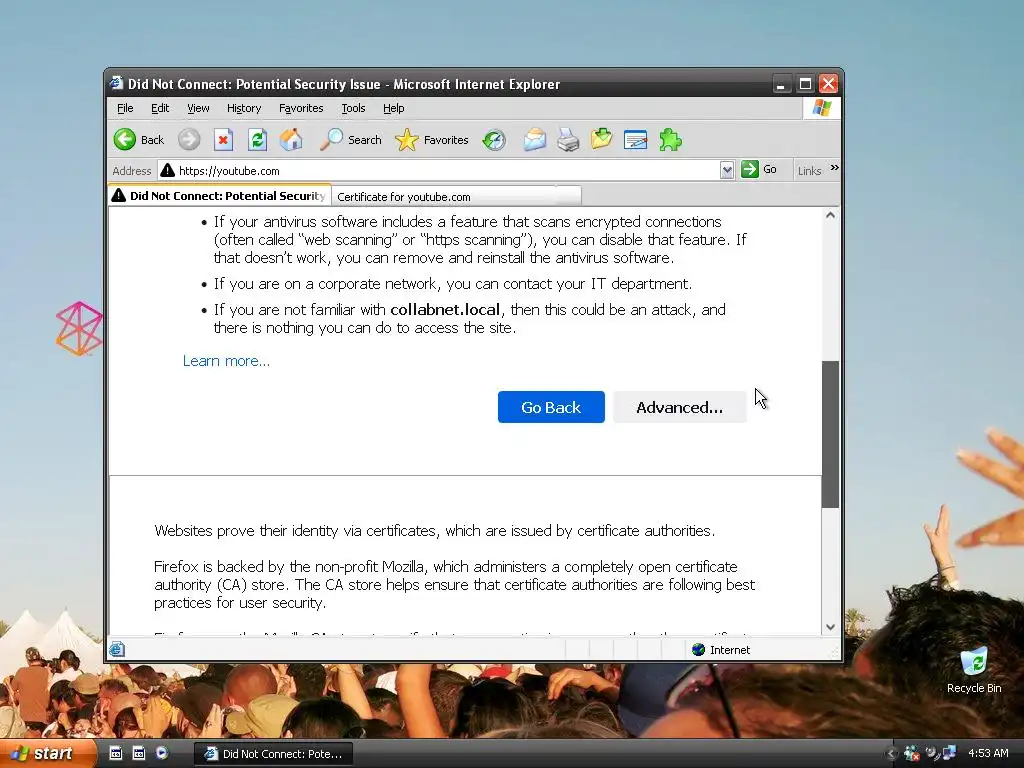Screen dimensions: 1024x768
Task: Minimize the Internet Explorer window
Action: (x=781, y=84)
